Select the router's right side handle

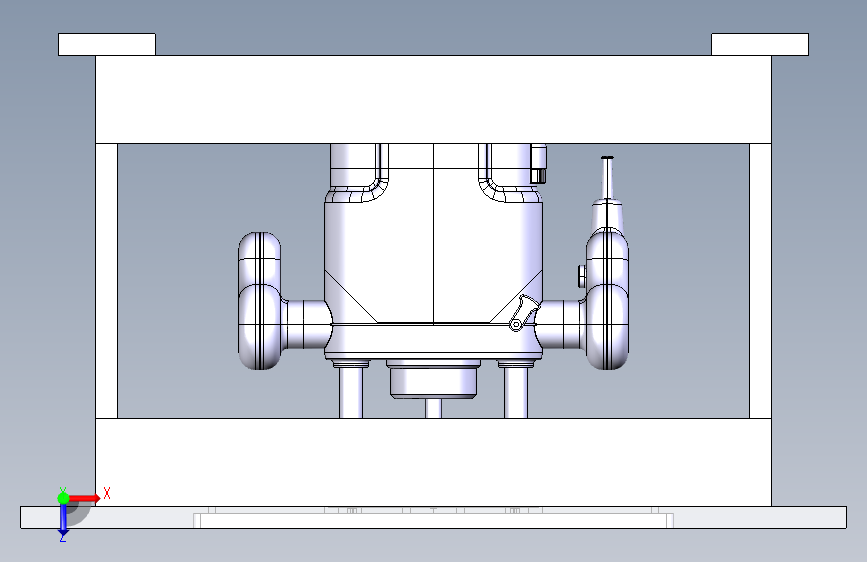click(x=607, y=299)
